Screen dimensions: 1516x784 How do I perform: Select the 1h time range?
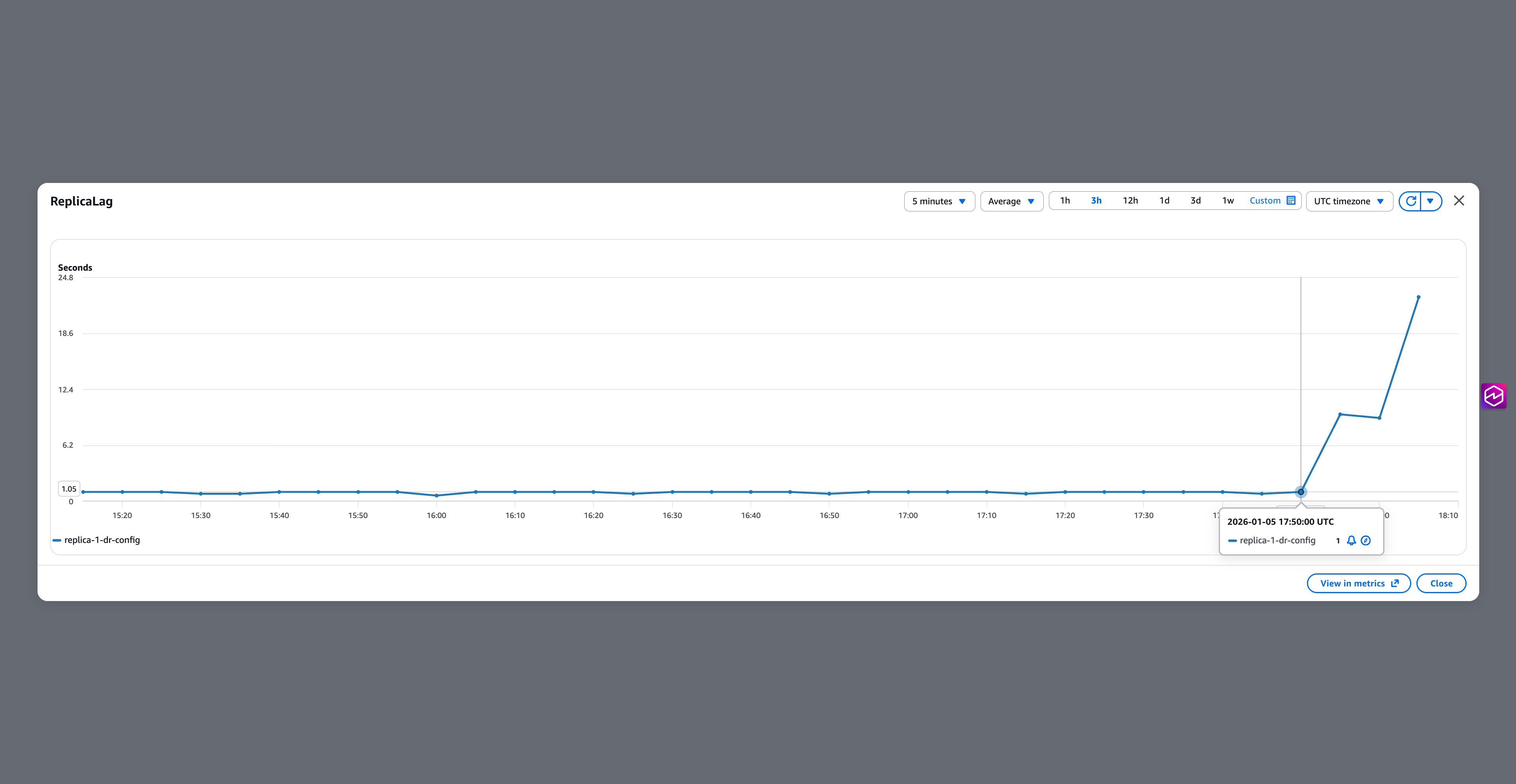pos(1065,201)
